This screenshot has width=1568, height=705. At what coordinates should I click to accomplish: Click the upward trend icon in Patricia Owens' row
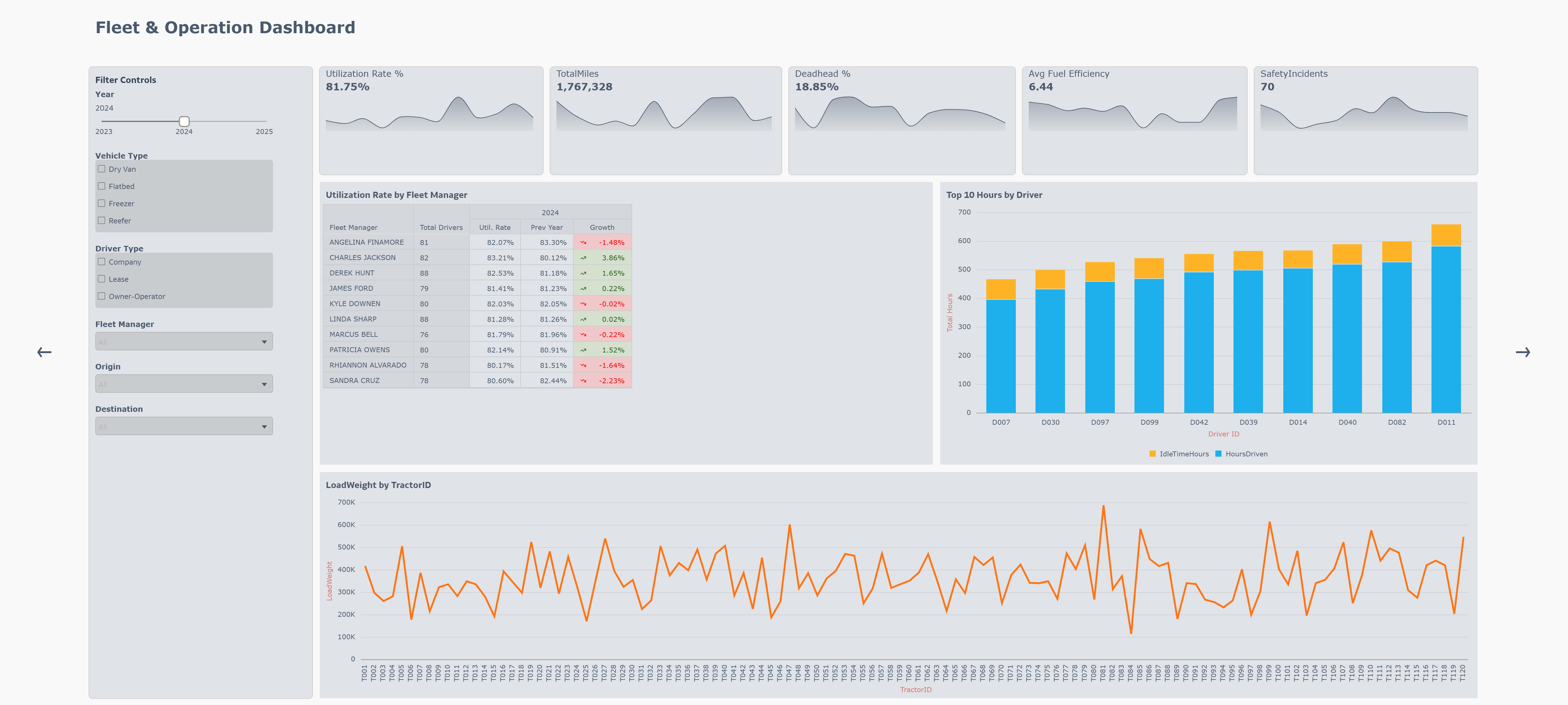pyautogui.click(x=583, y=350)
